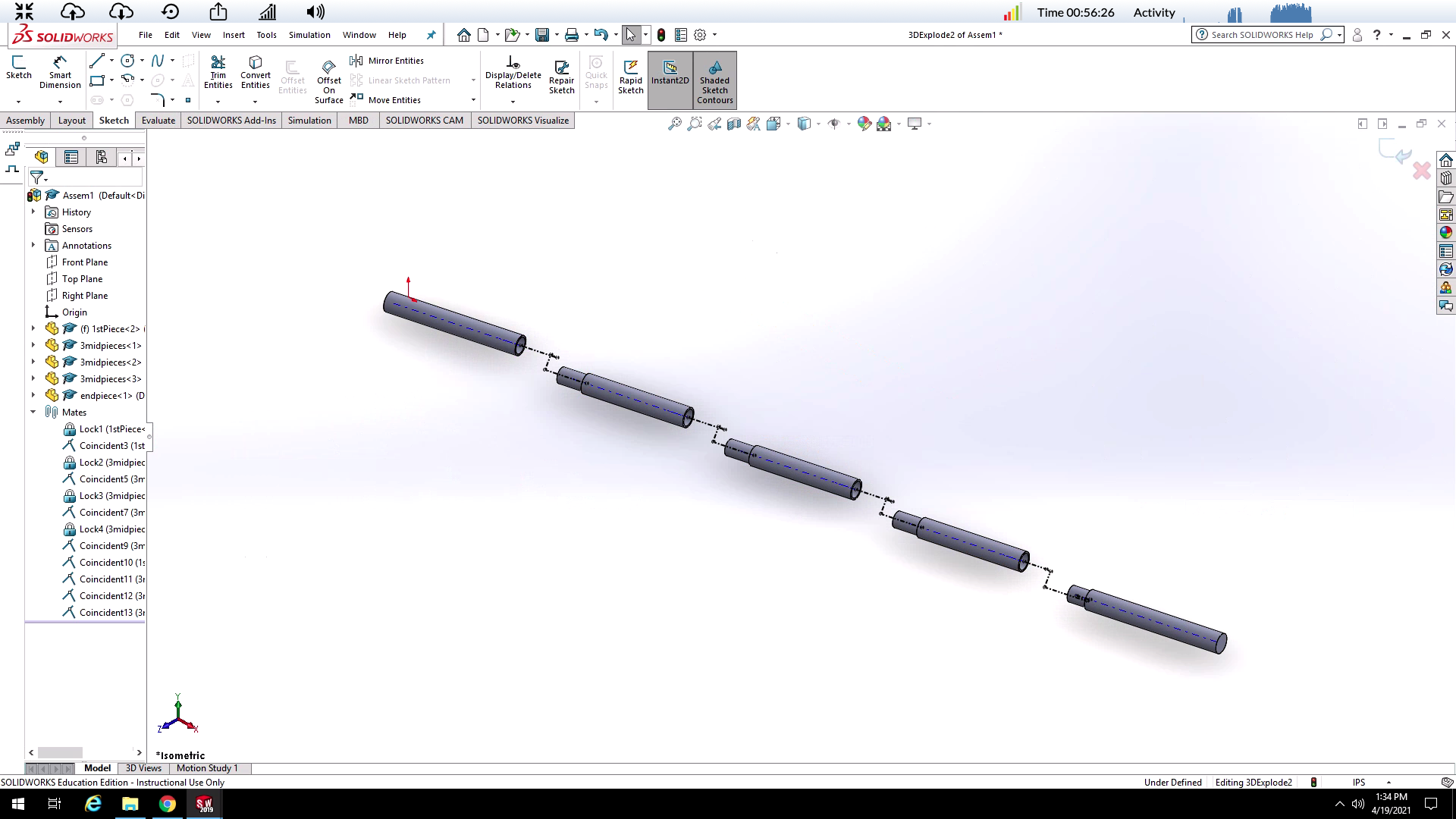The image size is (1456, 819).
Task: Switch to the Evaluate tab
Action: click(x=158, y=120)
